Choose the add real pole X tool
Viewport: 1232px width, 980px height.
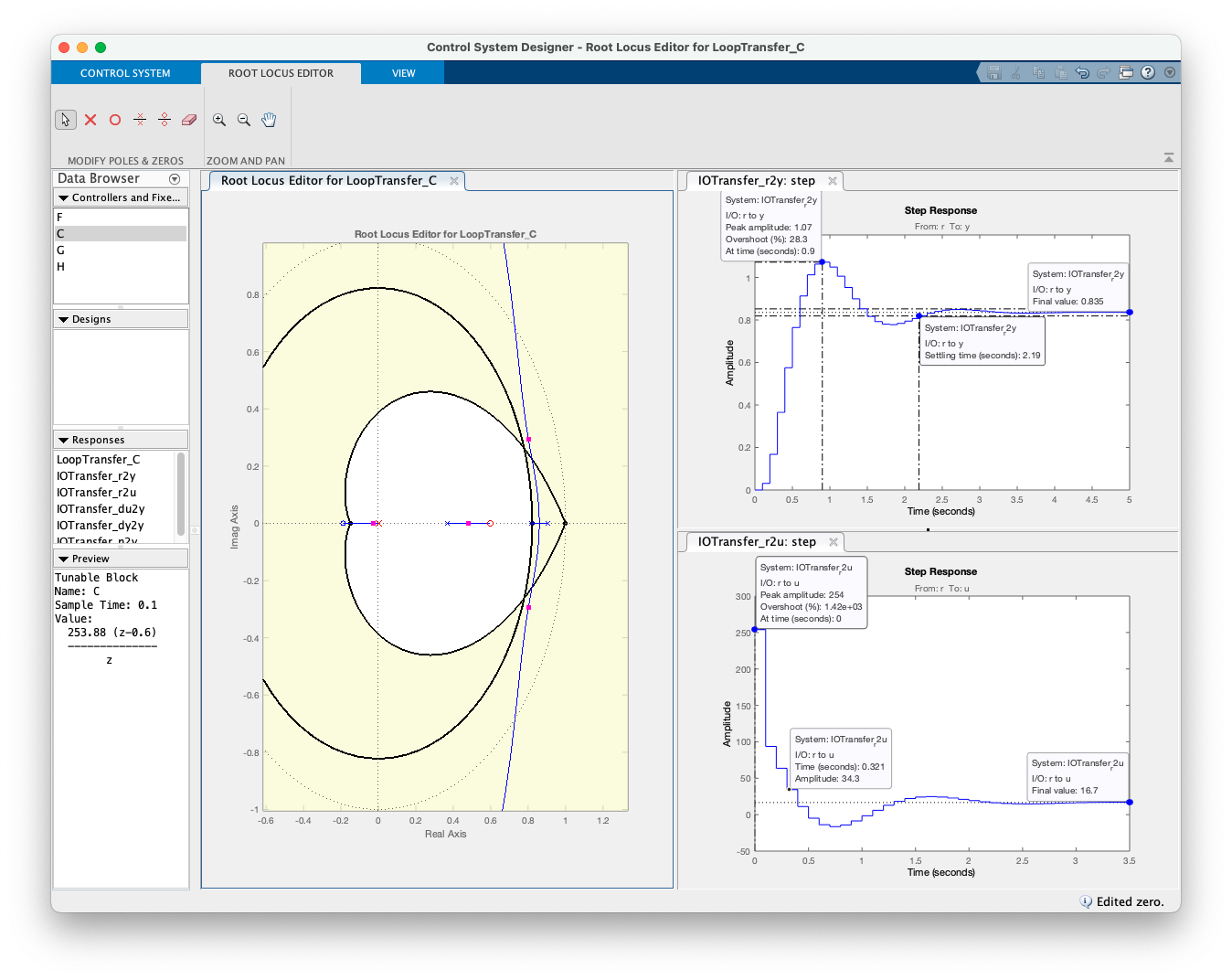click(90, 120)
